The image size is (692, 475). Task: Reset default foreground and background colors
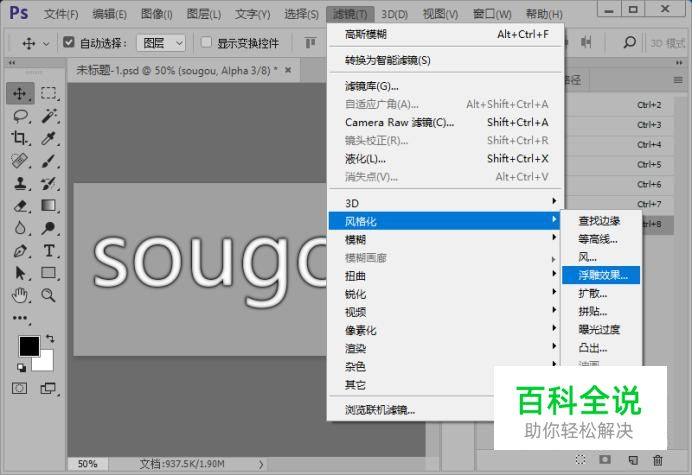click(21, 367)
